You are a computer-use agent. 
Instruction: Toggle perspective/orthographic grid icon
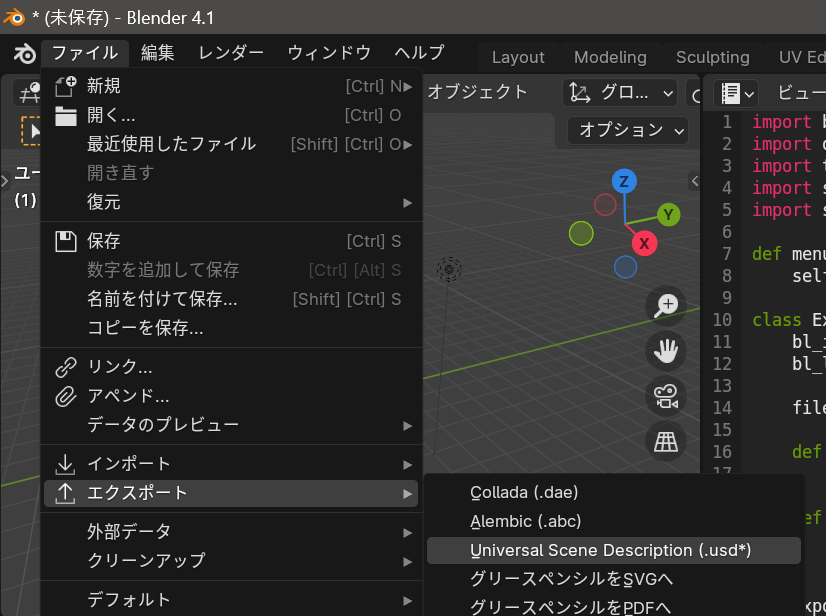[x=666, y=442]
